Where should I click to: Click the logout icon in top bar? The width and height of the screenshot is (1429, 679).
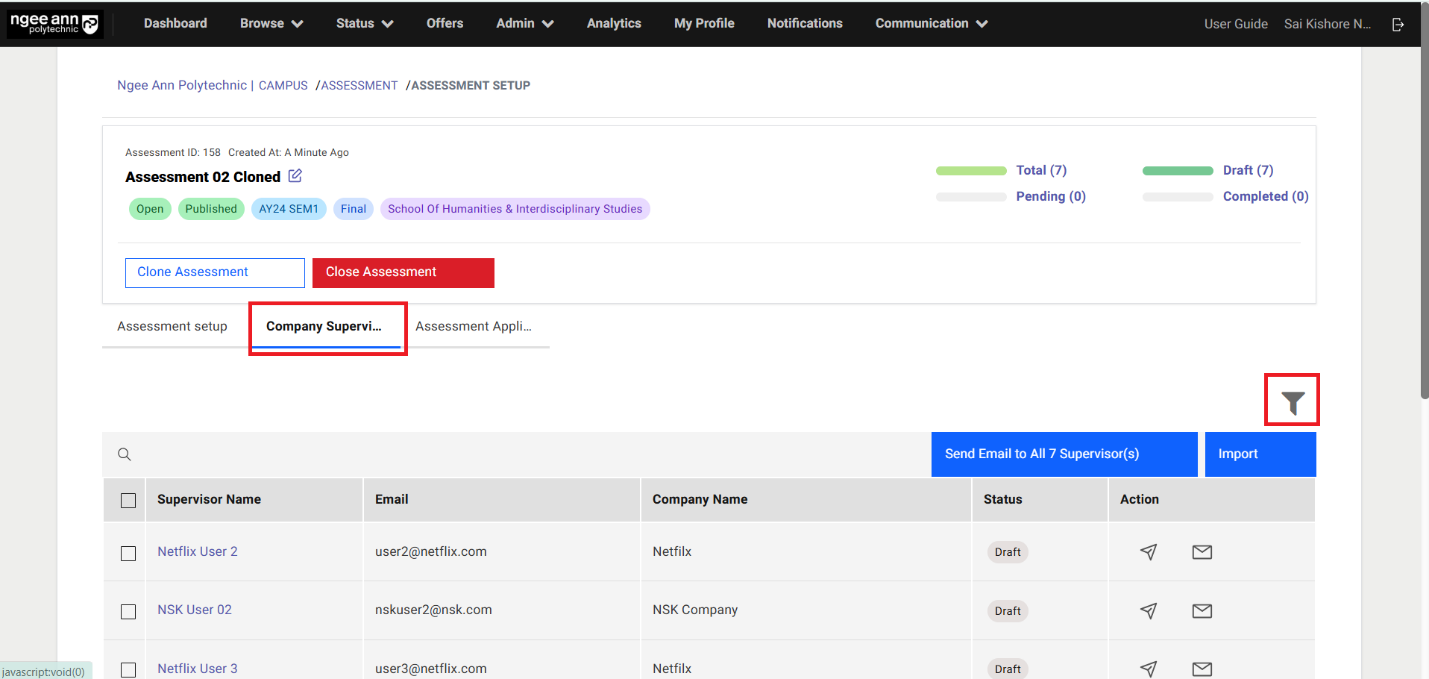(x=1398, y=24)
